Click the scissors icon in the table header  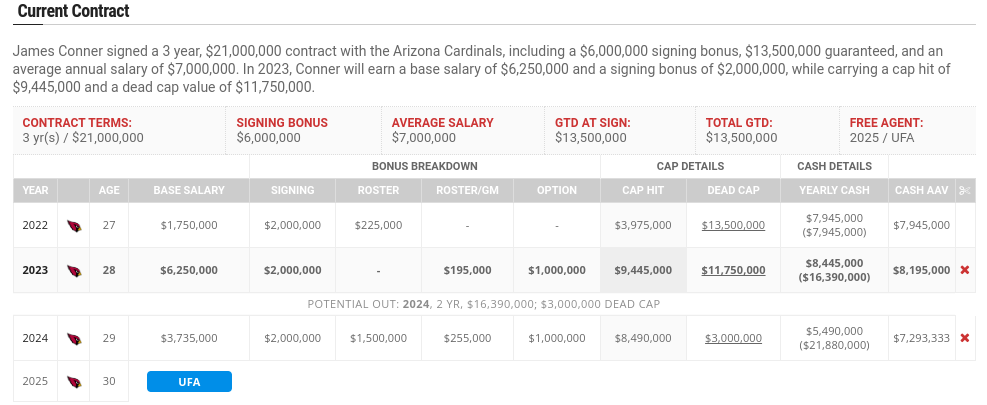coord(965,190)
